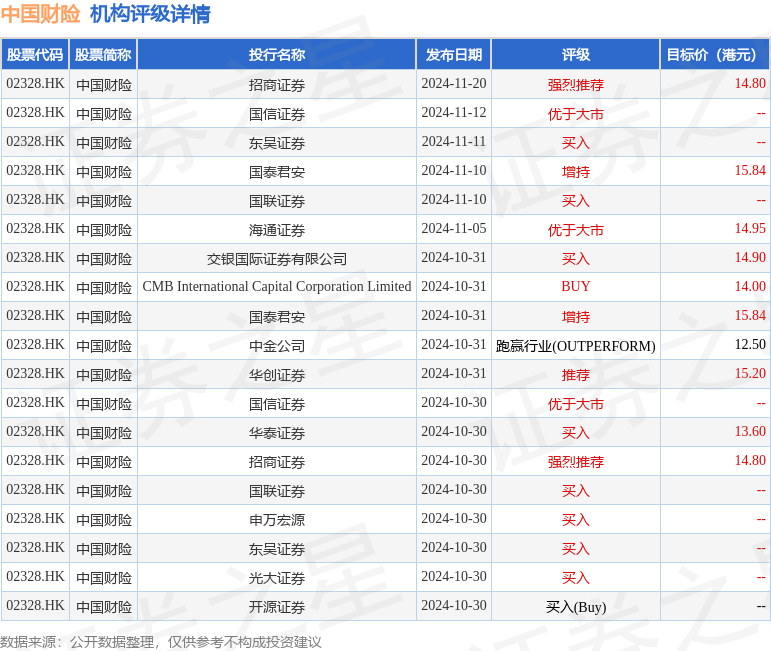Click 增持 rating dated 2024-10-31
Viewport: 771px width, 651px height.
[576, 317]
